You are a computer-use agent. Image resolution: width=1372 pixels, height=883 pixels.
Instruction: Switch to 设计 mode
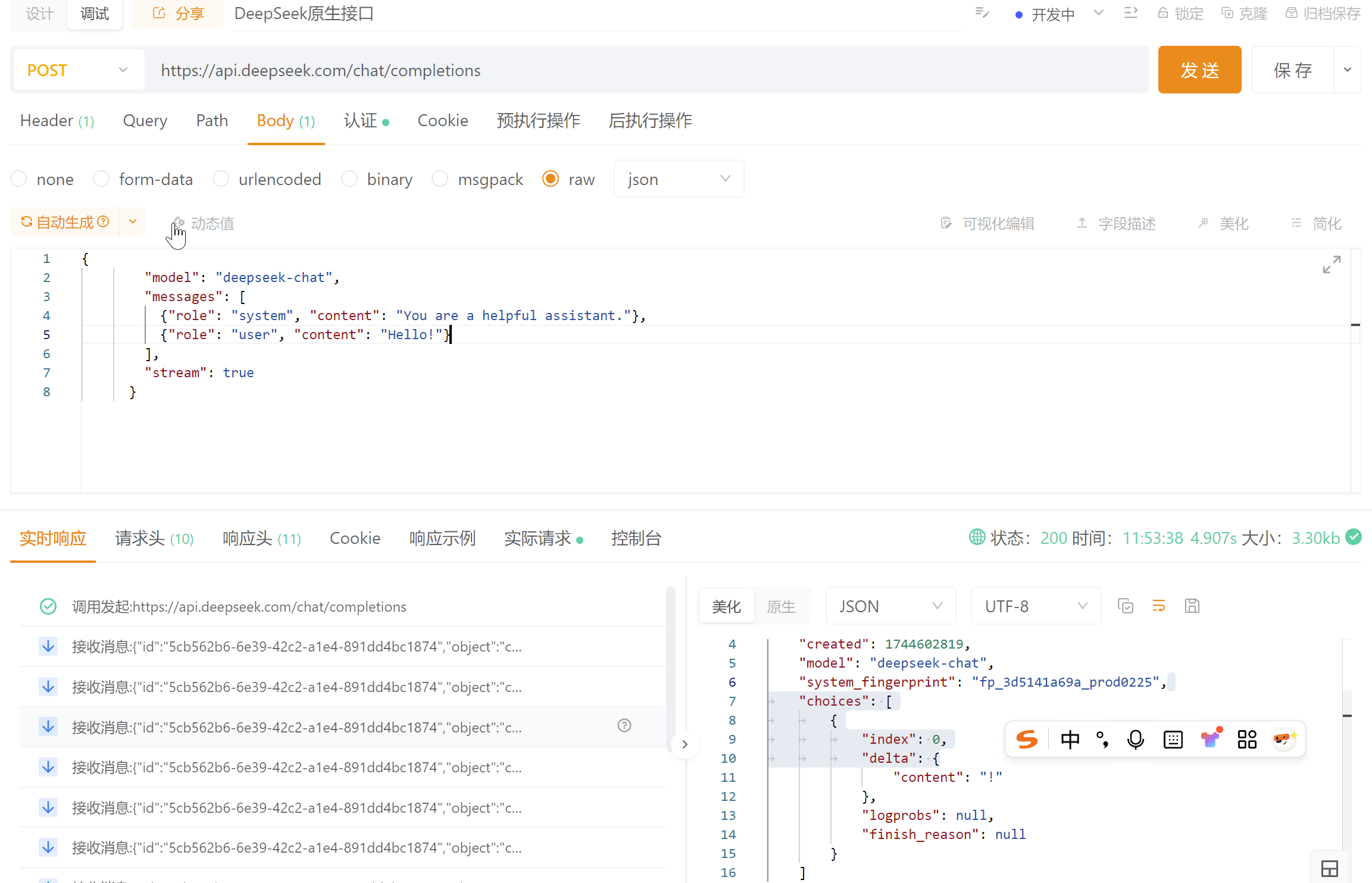(x=39, y=14)
